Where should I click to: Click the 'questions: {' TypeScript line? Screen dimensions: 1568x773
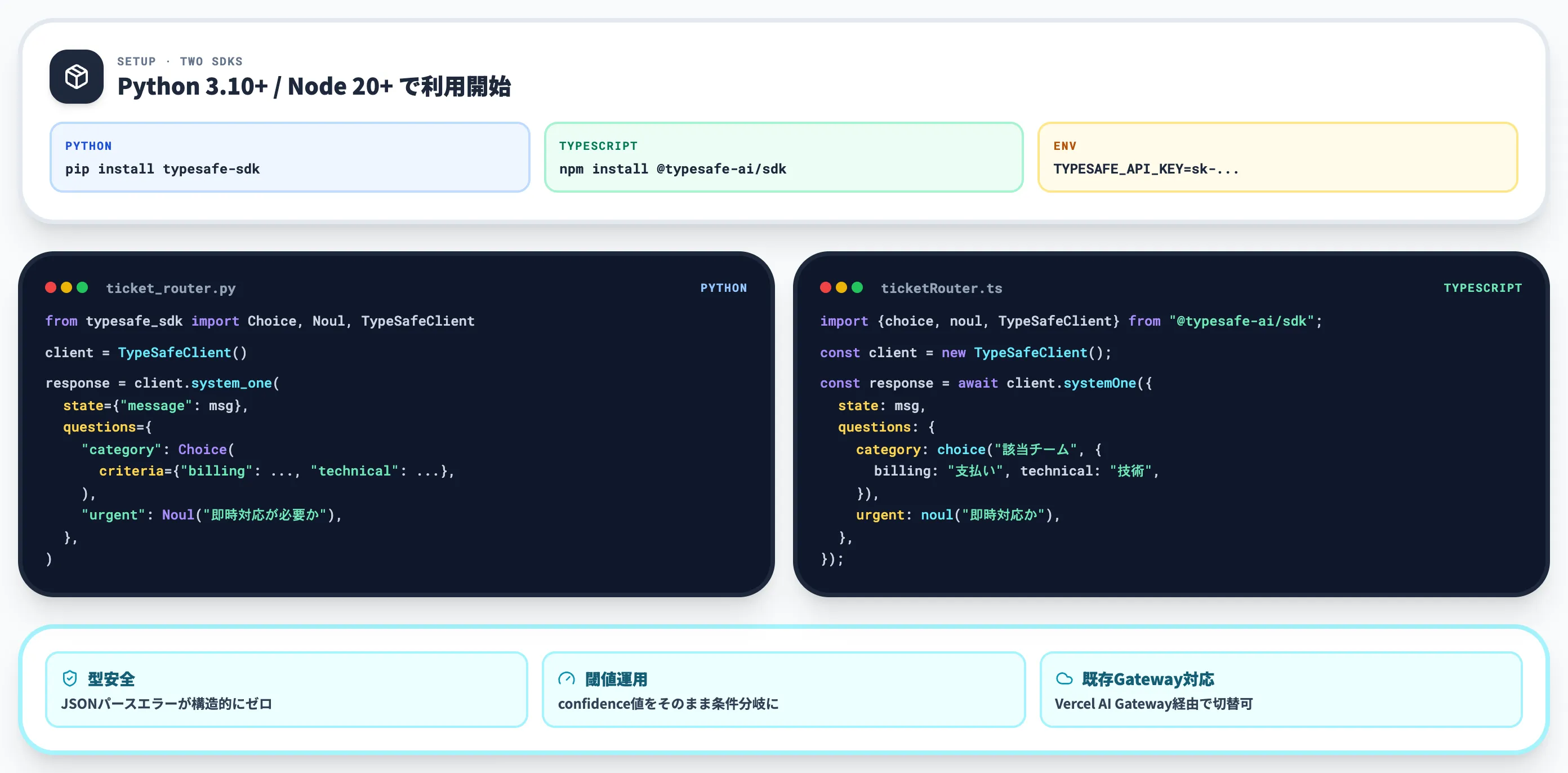[887, 427]
